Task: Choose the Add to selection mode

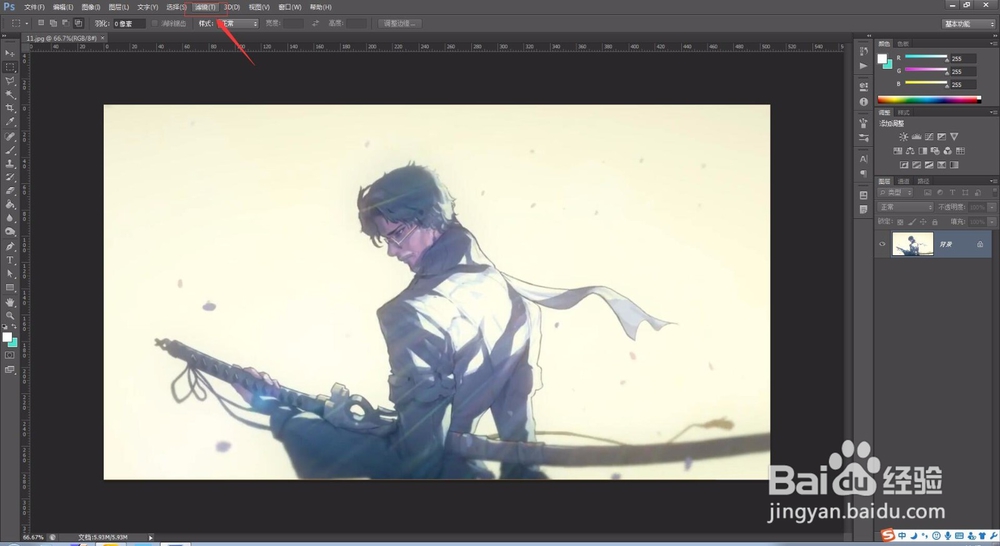Action: coord(53,23)
